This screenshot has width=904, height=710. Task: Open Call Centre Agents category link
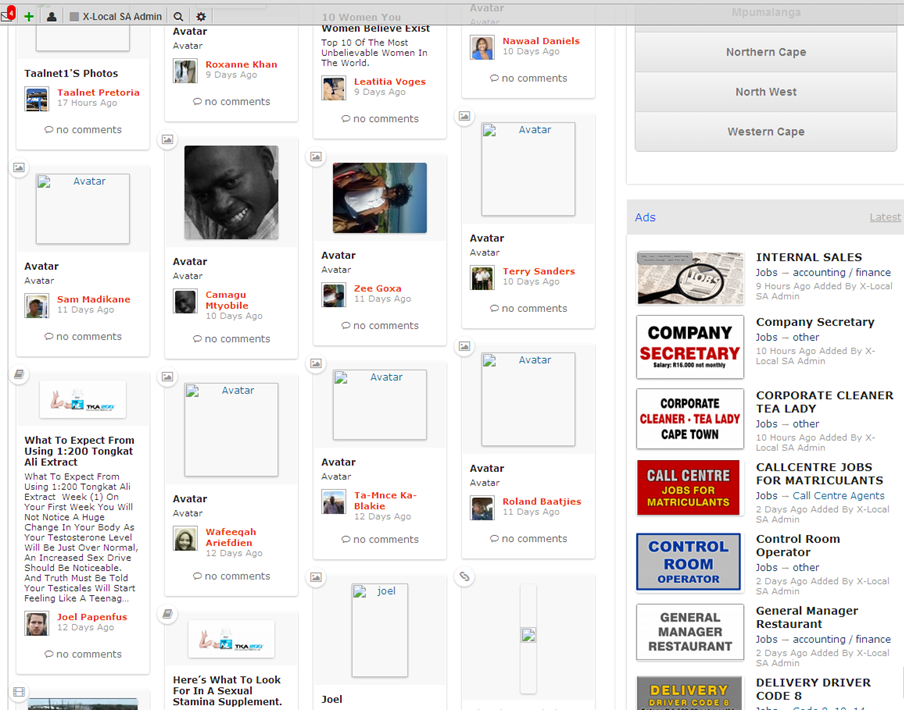838,496
